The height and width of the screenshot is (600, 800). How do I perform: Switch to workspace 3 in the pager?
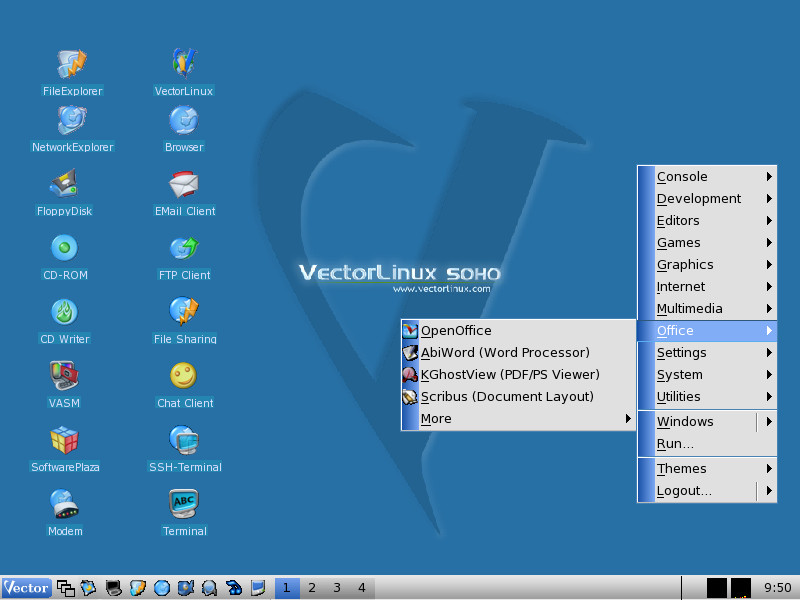(x=337, y=588)
